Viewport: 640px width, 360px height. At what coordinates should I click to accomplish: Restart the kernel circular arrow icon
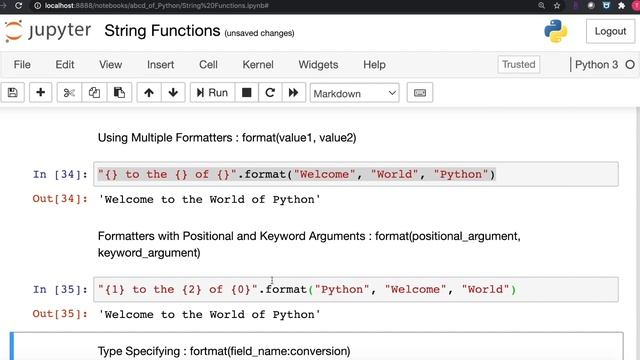tap(270, 93)
